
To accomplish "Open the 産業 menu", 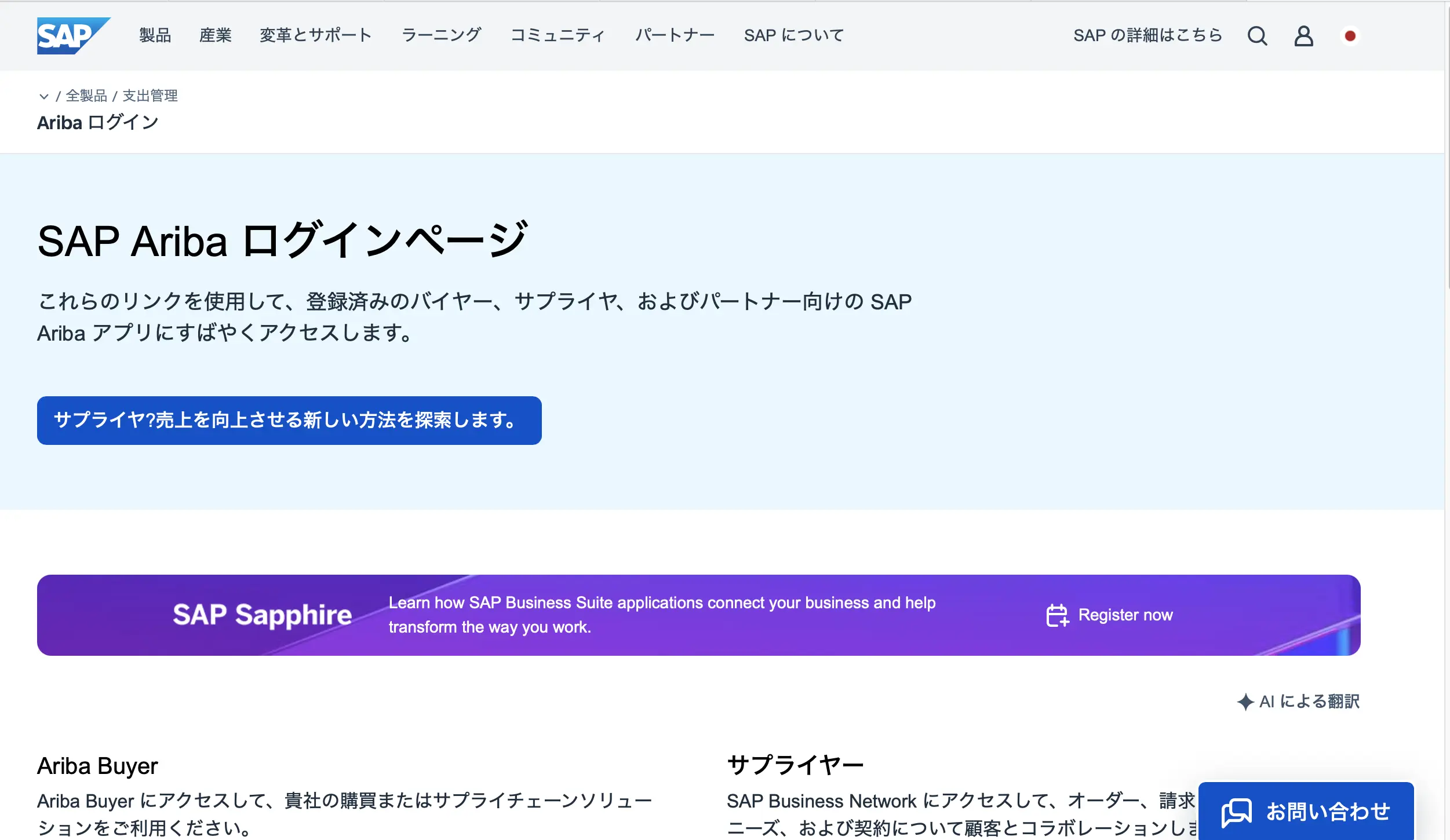I will [215, 35].
